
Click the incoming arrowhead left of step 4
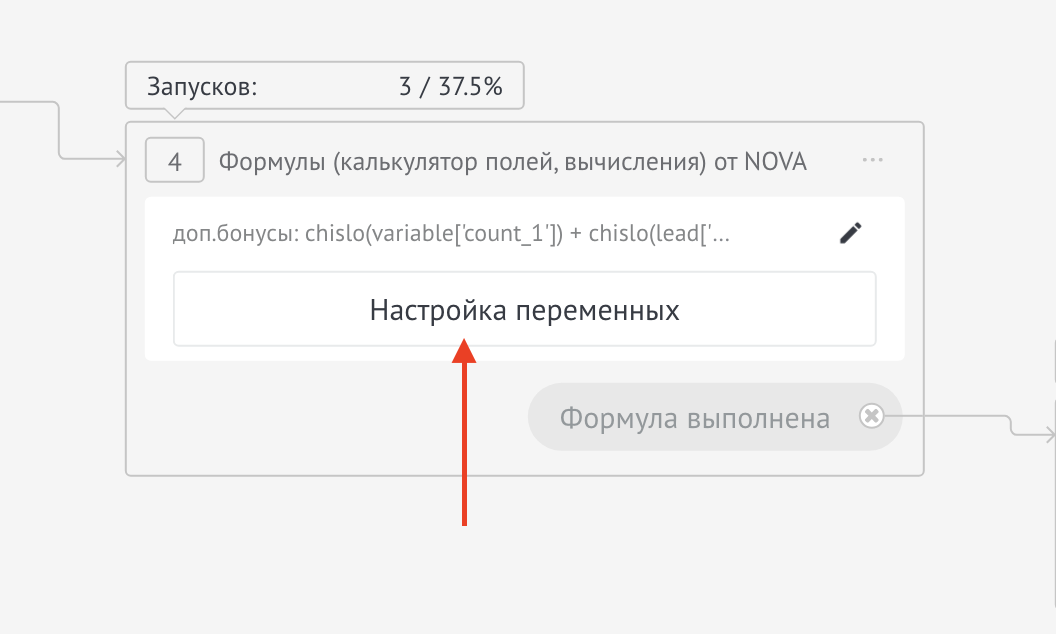[121, 159]
